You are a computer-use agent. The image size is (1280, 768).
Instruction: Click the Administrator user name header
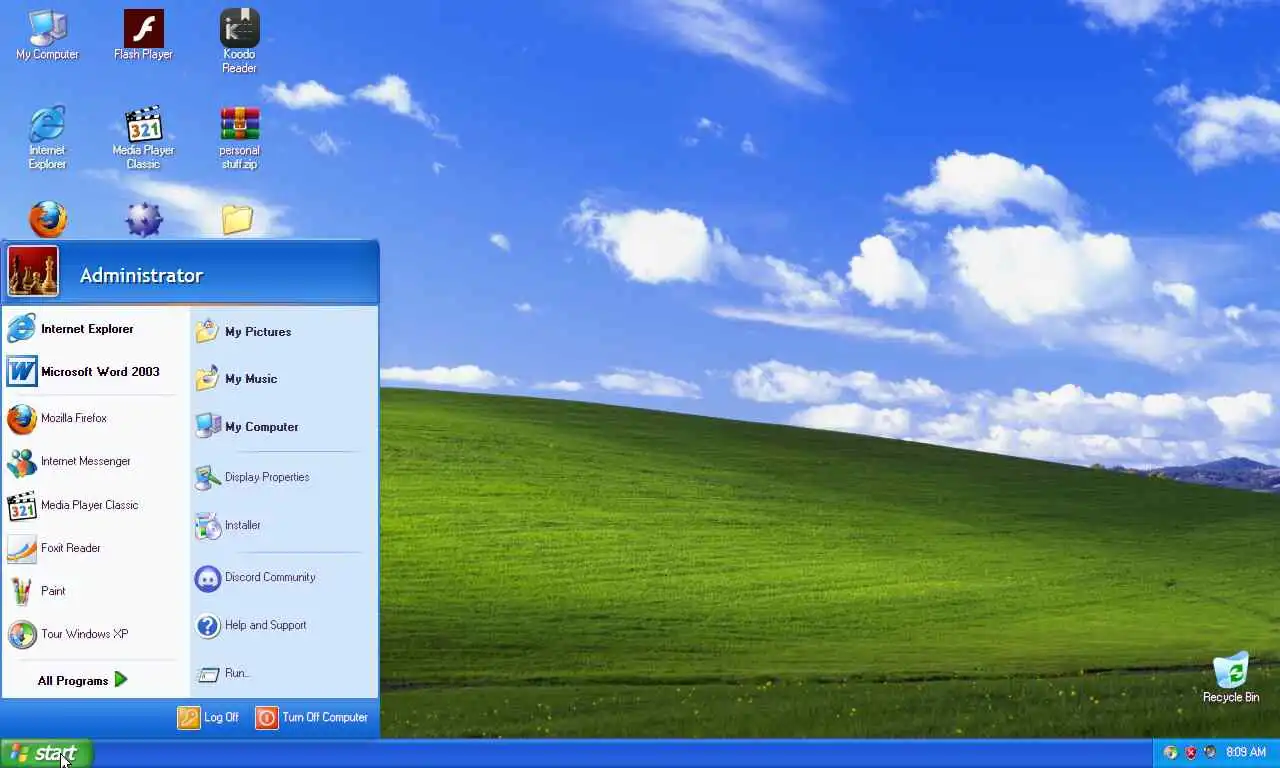[141, 275]
